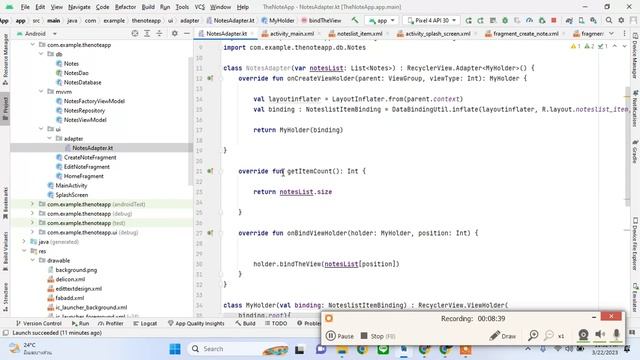The width and height of the screenshot is (640, 360).
Task: Open Windows Start menu
Action: coord(175,349)
